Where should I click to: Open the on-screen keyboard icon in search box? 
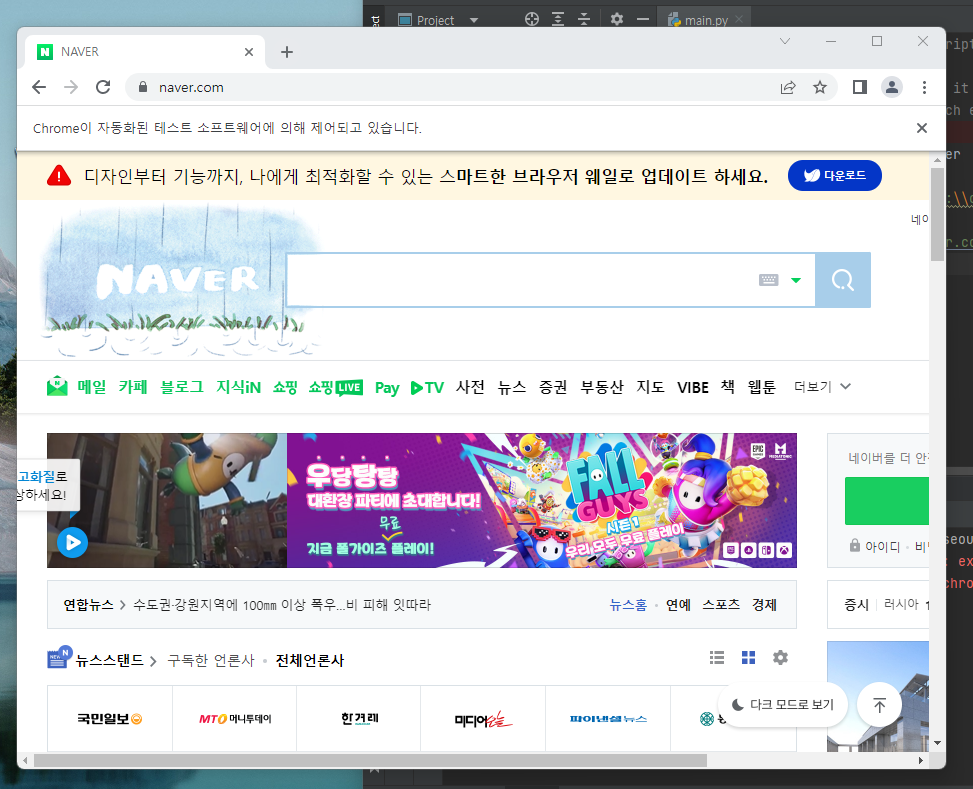pos(768,280)
